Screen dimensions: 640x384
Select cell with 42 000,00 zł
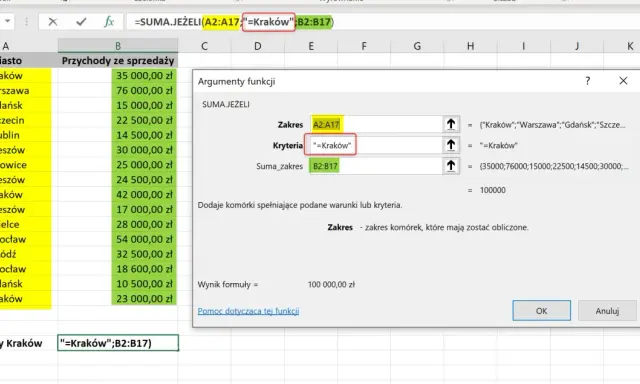[x=118, y=195]
